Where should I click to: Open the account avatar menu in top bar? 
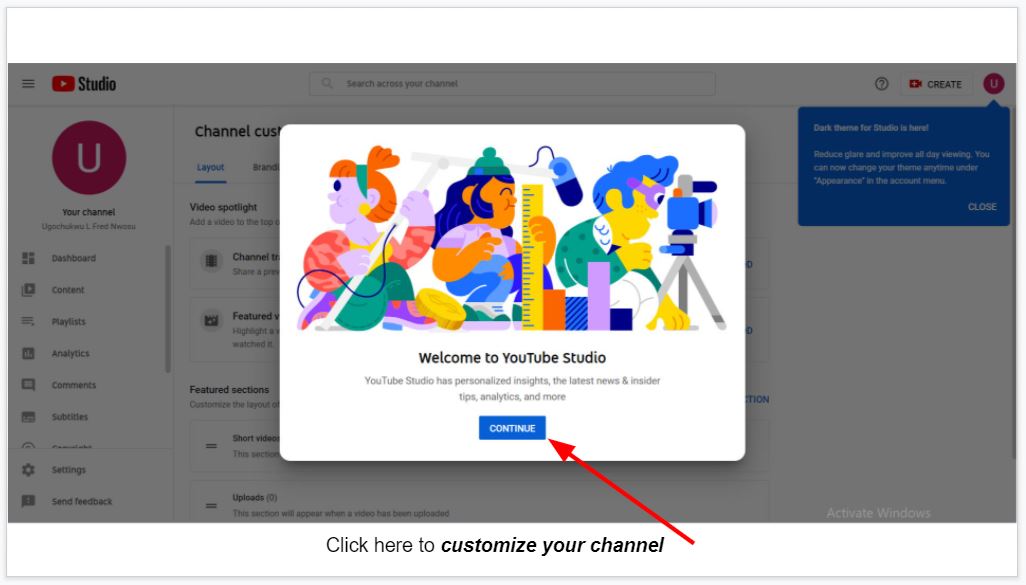point(993,84)
